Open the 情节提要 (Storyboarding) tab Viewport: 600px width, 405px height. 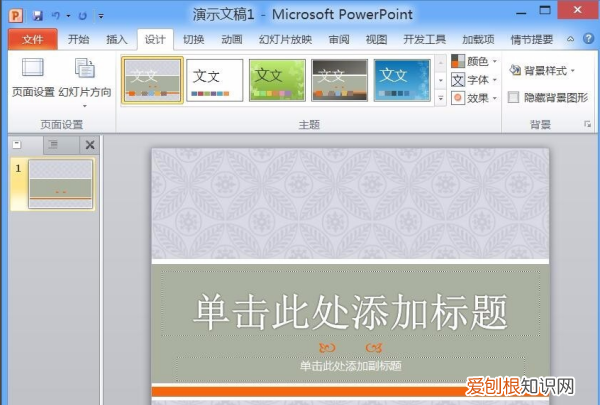532,39
